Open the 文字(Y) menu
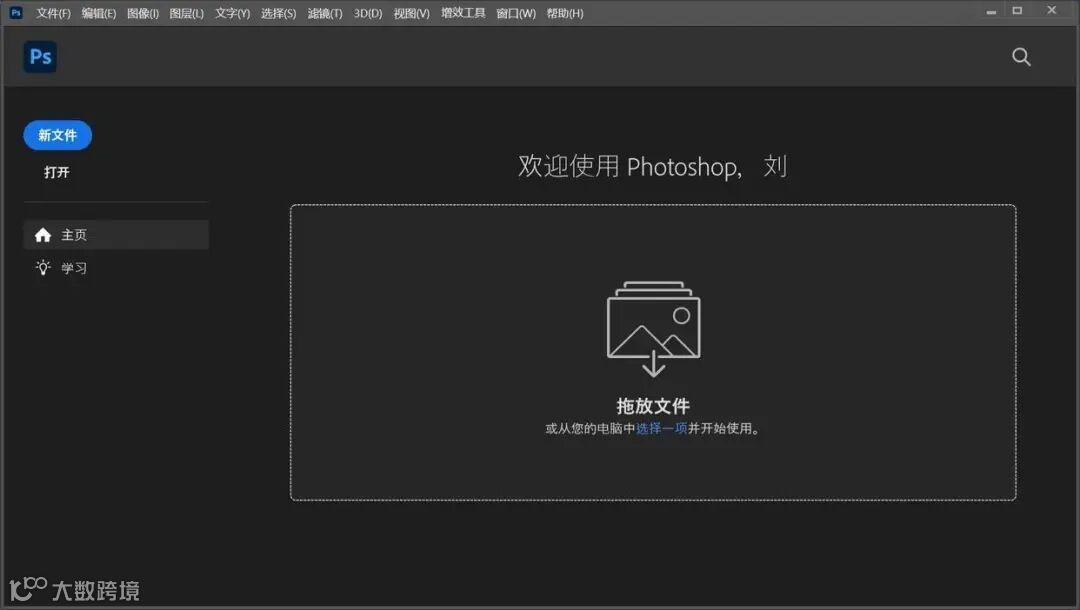 coord(232,13)
